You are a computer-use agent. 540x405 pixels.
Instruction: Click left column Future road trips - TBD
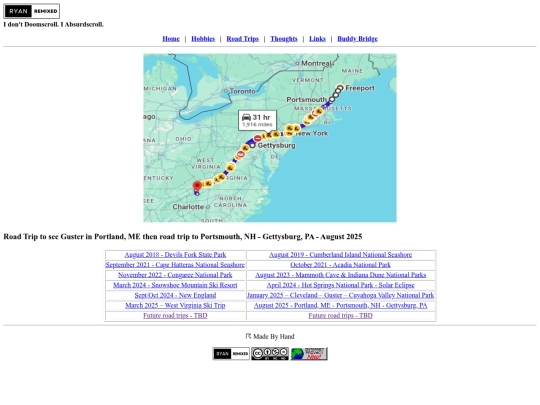pyautogui.click(x=175, y=315)
